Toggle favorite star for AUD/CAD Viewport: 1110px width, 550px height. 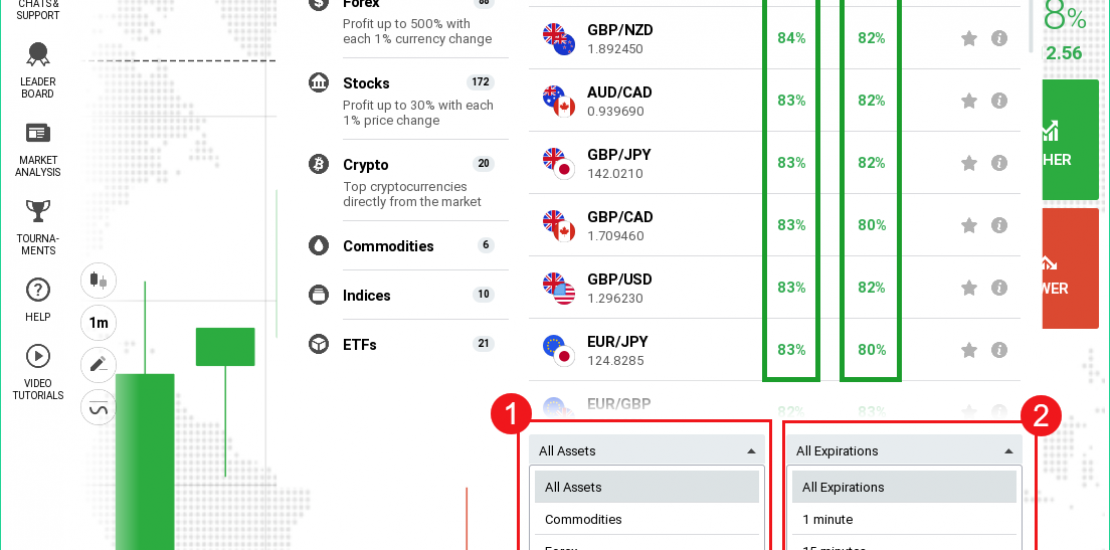969,101
